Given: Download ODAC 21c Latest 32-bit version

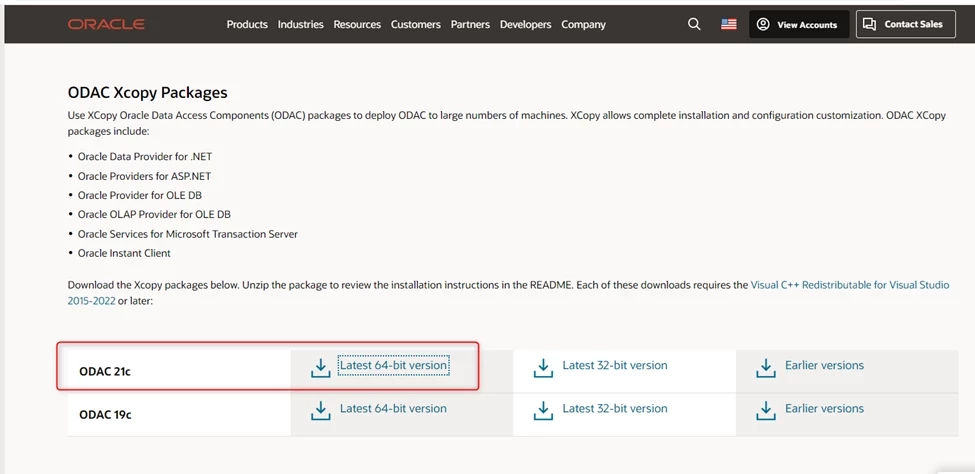Looking at the screenshot, I should [x=615, y=365].
